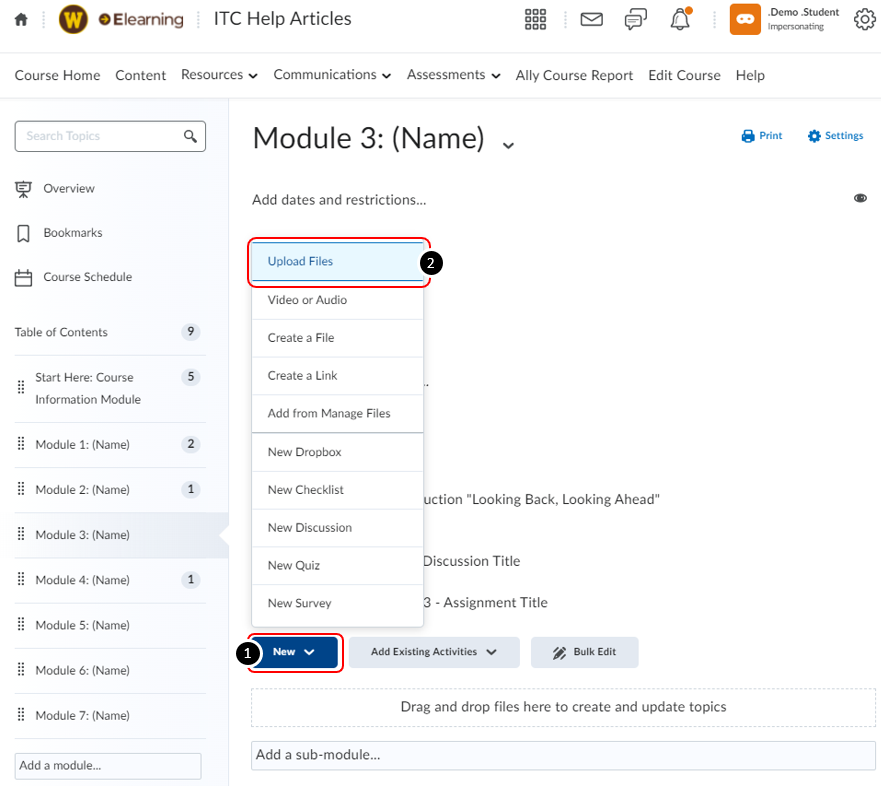Image resolution: width=881 pixels, height=786 pixels.
Task: Open Module 3 title chevron menu
Action: pyautogui.click(x=508, y=145)
